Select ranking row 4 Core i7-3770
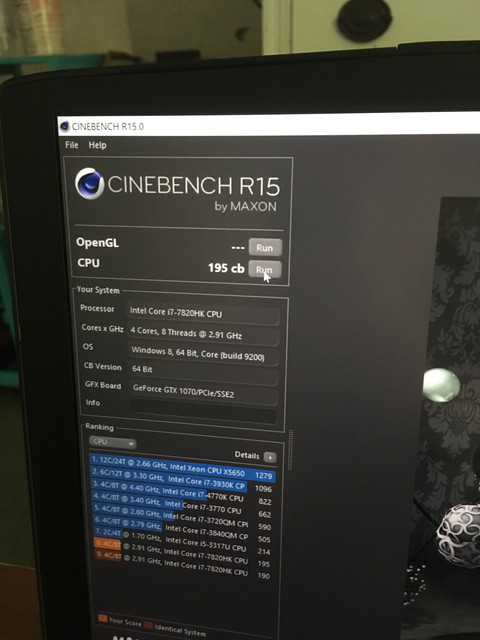 pyautogui.click(x=182, y=507)
